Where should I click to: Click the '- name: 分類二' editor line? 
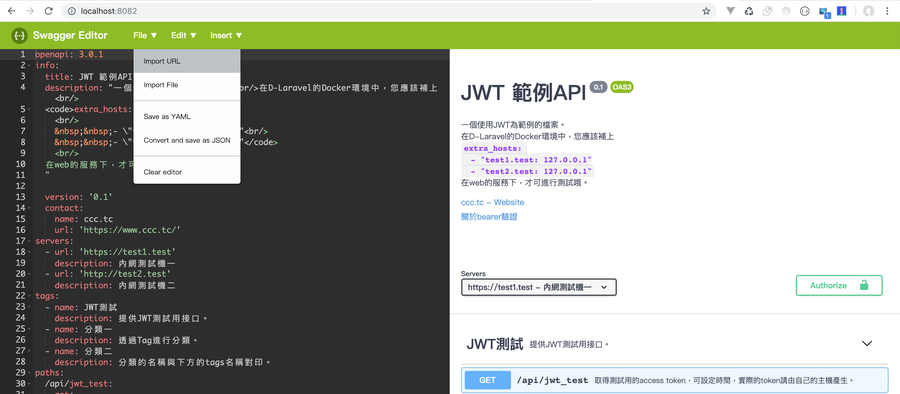point(79,350)
